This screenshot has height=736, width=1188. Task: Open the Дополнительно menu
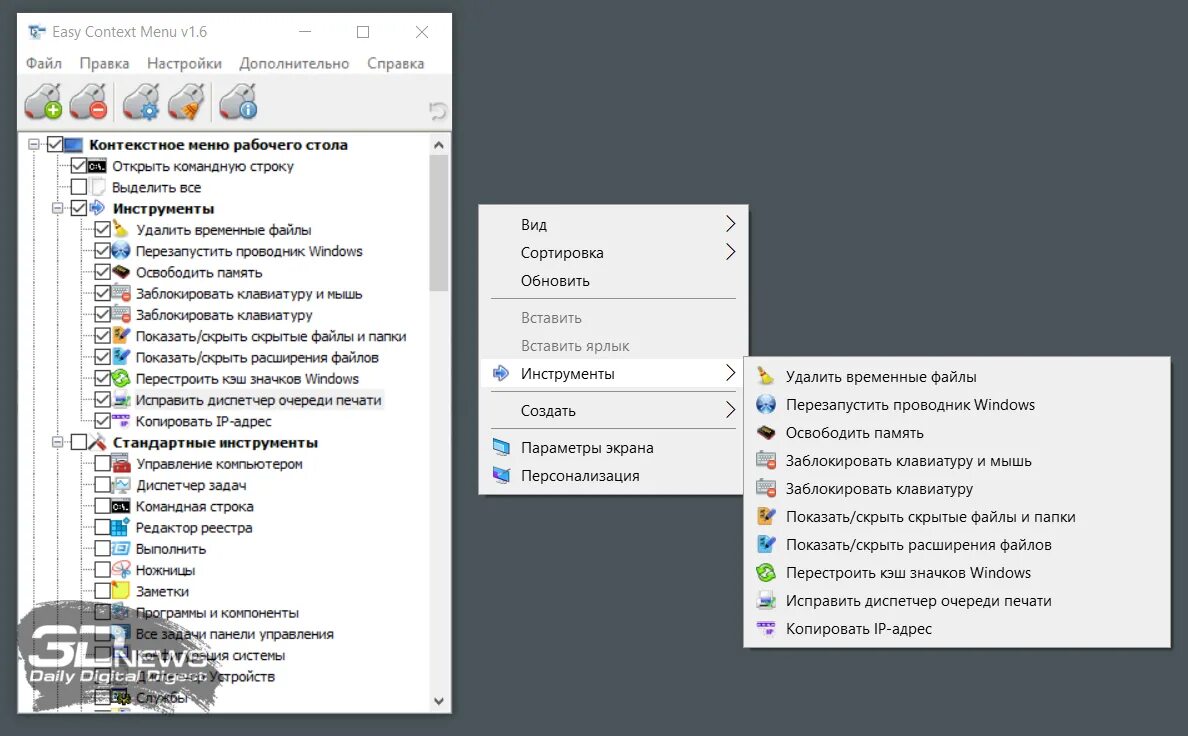(294, 63)
